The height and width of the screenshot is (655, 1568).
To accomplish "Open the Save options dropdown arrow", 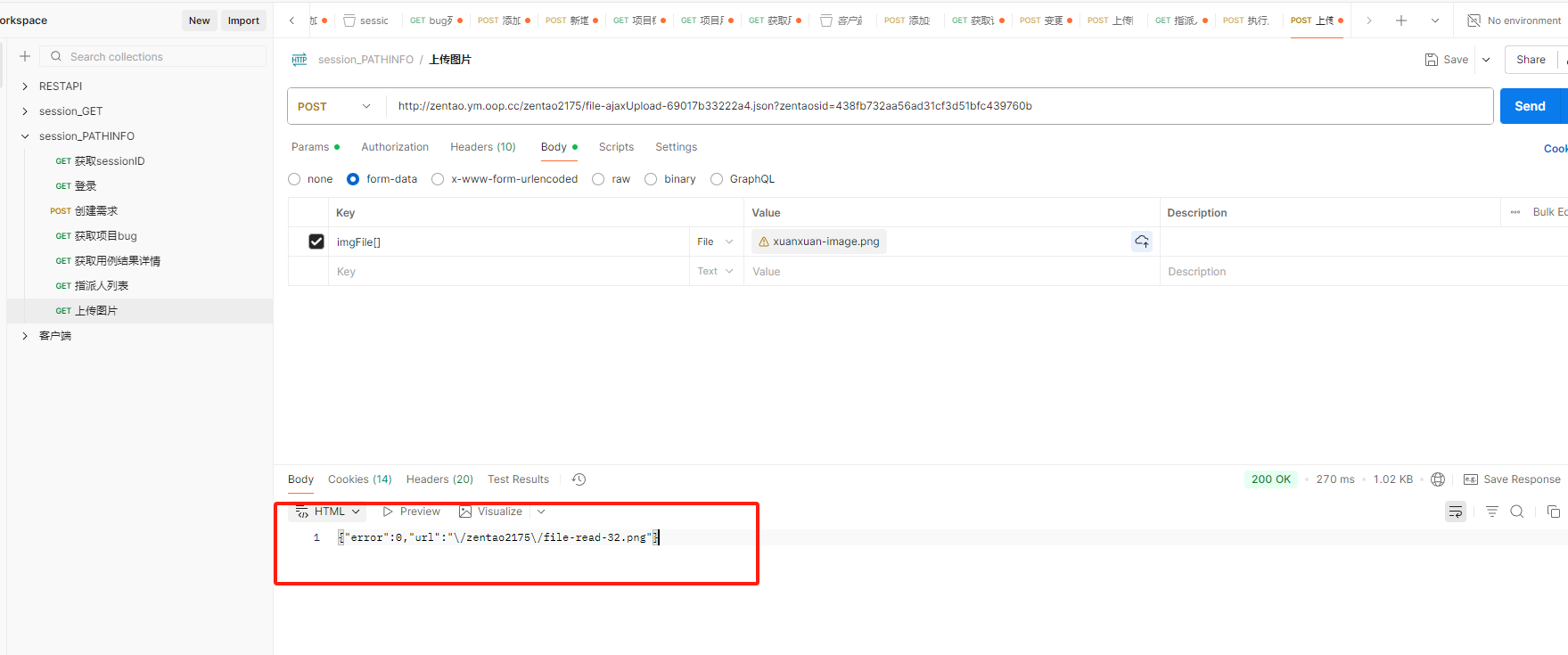I will pyautogui.click(x=1486, y=60).
